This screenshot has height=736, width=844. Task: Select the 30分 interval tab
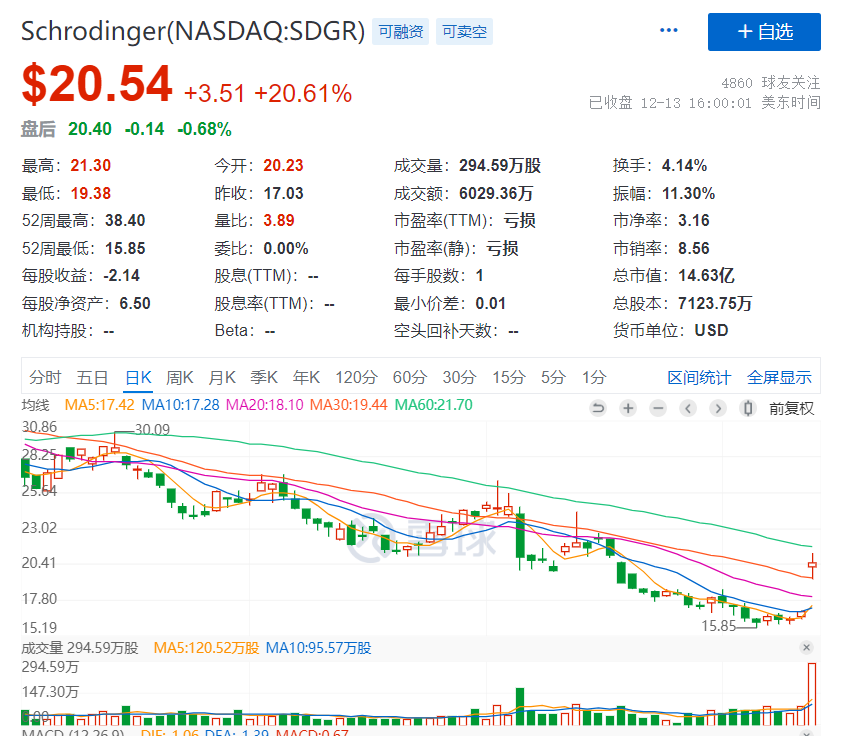459,377
